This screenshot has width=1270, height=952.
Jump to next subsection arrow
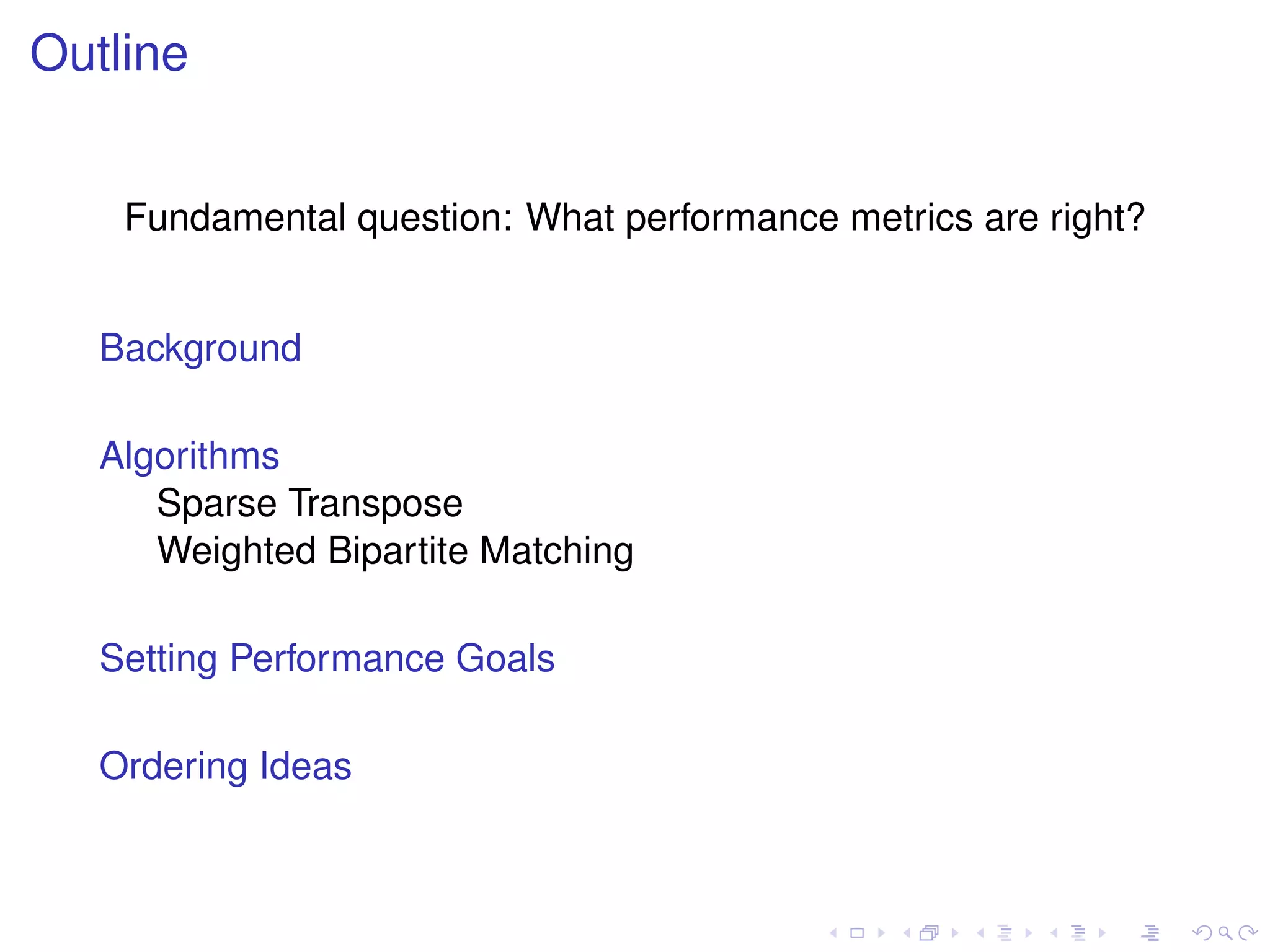(1029, 933)
